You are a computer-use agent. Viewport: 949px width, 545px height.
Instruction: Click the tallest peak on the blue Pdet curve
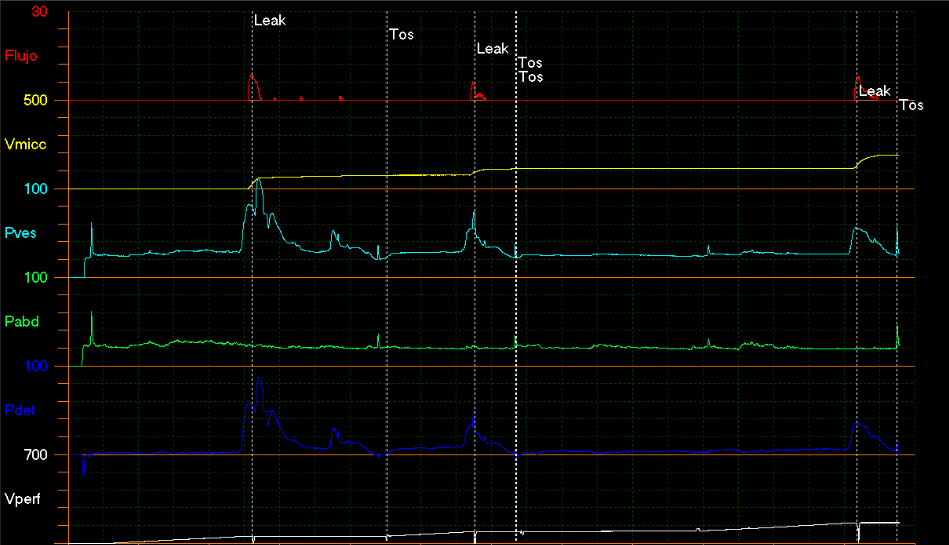pyautogui.click(x=259, y=379)
